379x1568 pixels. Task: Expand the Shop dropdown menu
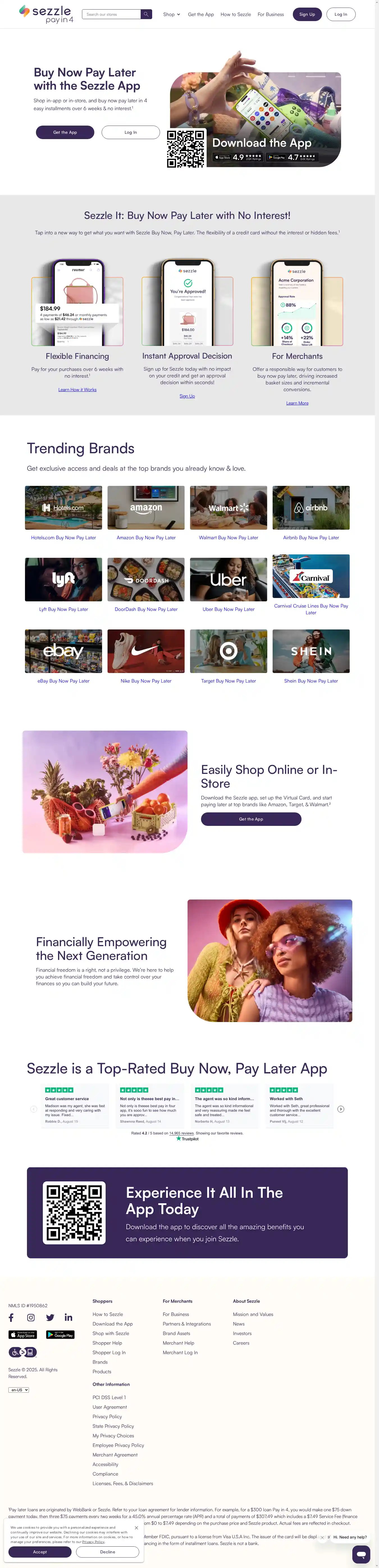[172, 14]
